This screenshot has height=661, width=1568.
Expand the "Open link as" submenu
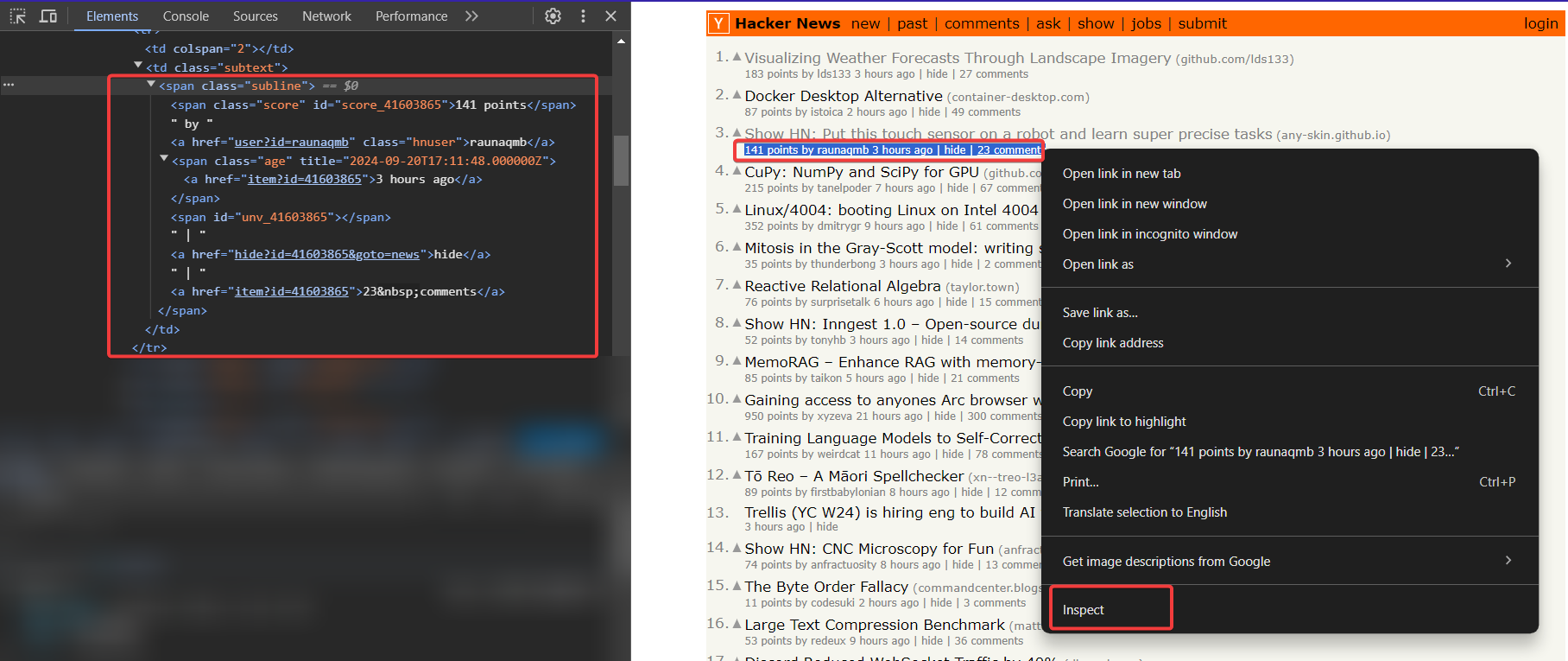(1508, 264)
